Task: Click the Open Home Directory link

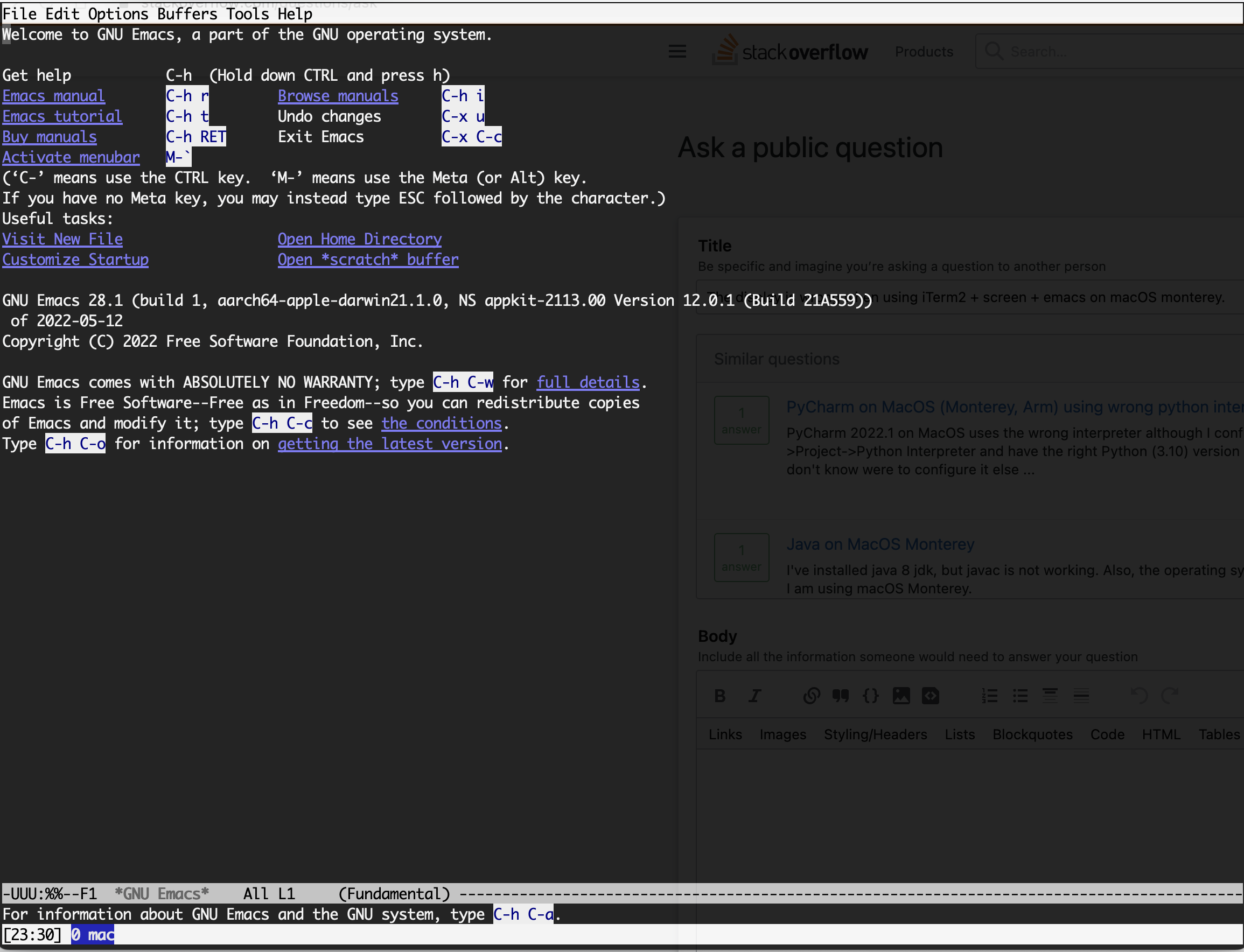Action: (359, 239)
